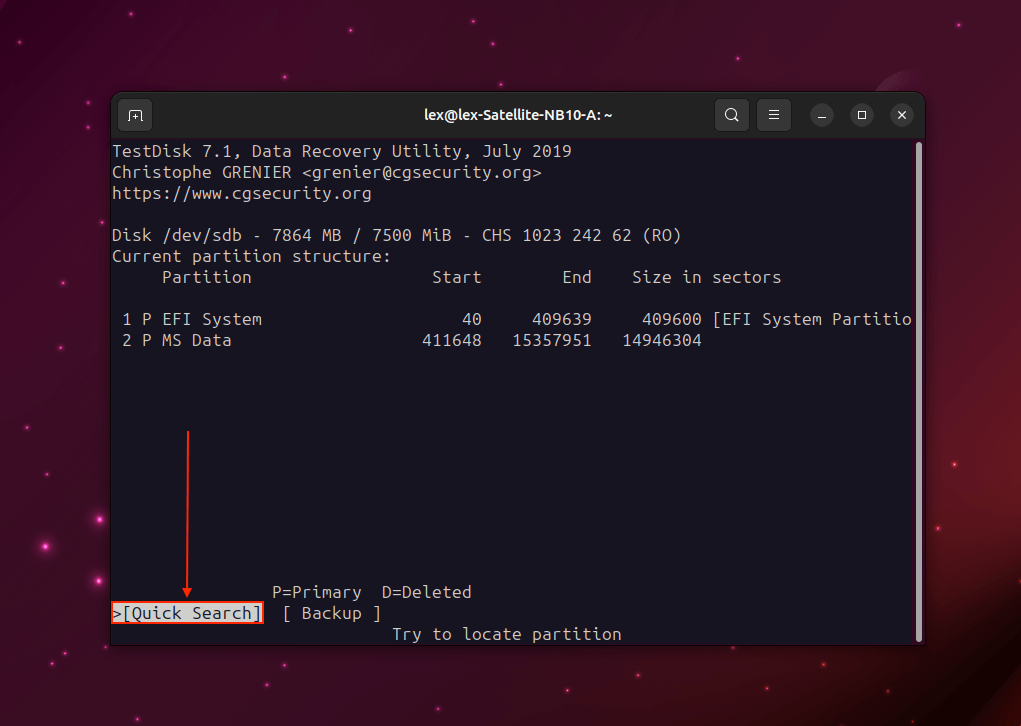Click end sector value 15357951
The height and width of the screenshot is (726, 1021).
point(552,340)
